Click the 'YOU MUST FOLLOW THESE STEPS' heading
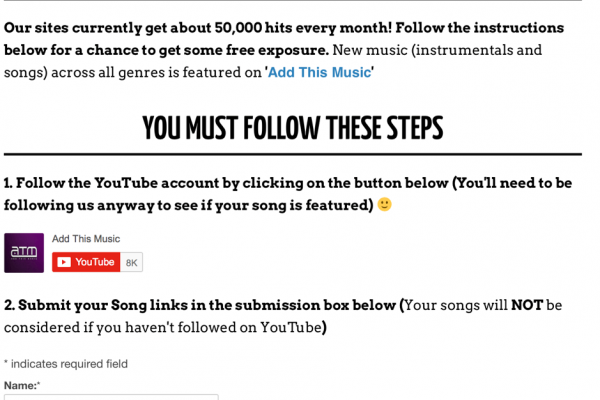Screen dimensions: 600x400 tap(293, 128)
